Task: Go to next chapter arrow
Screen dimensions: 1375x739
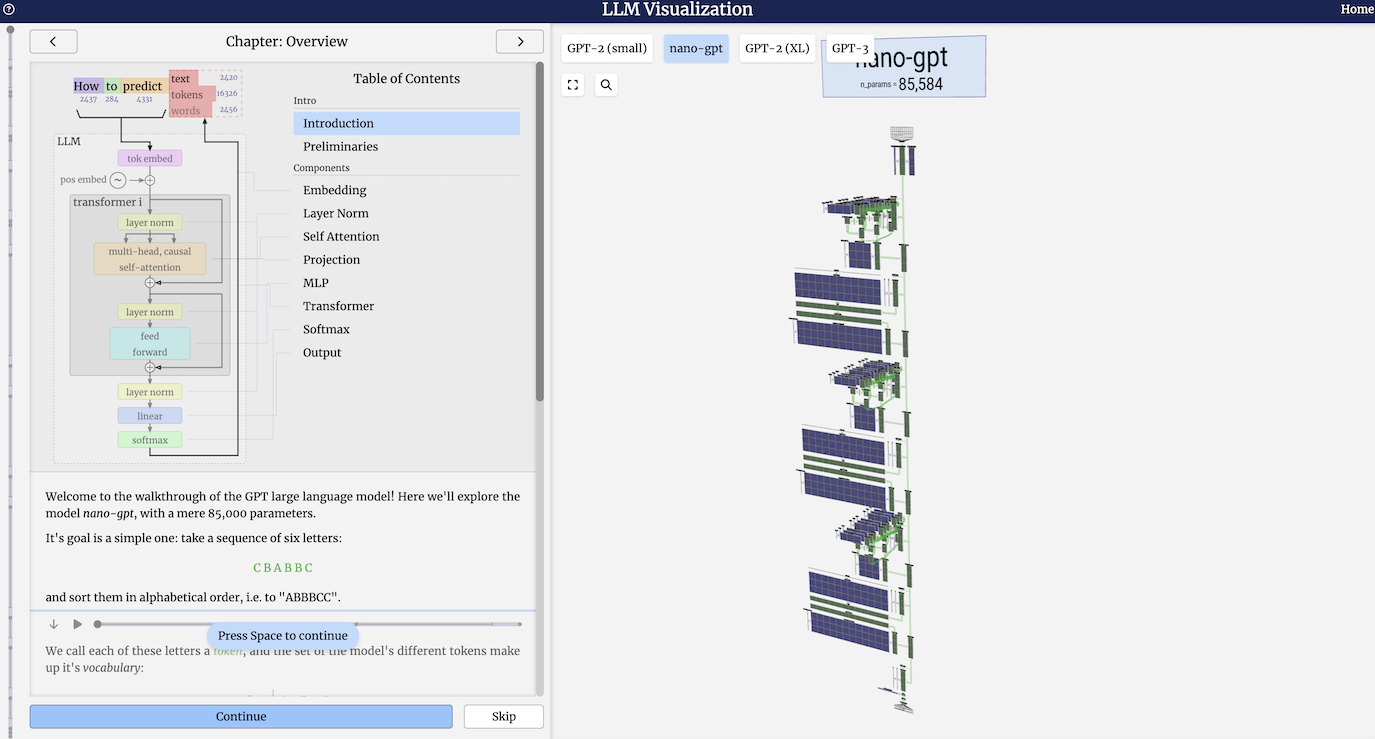Action: tap(520, 41)
